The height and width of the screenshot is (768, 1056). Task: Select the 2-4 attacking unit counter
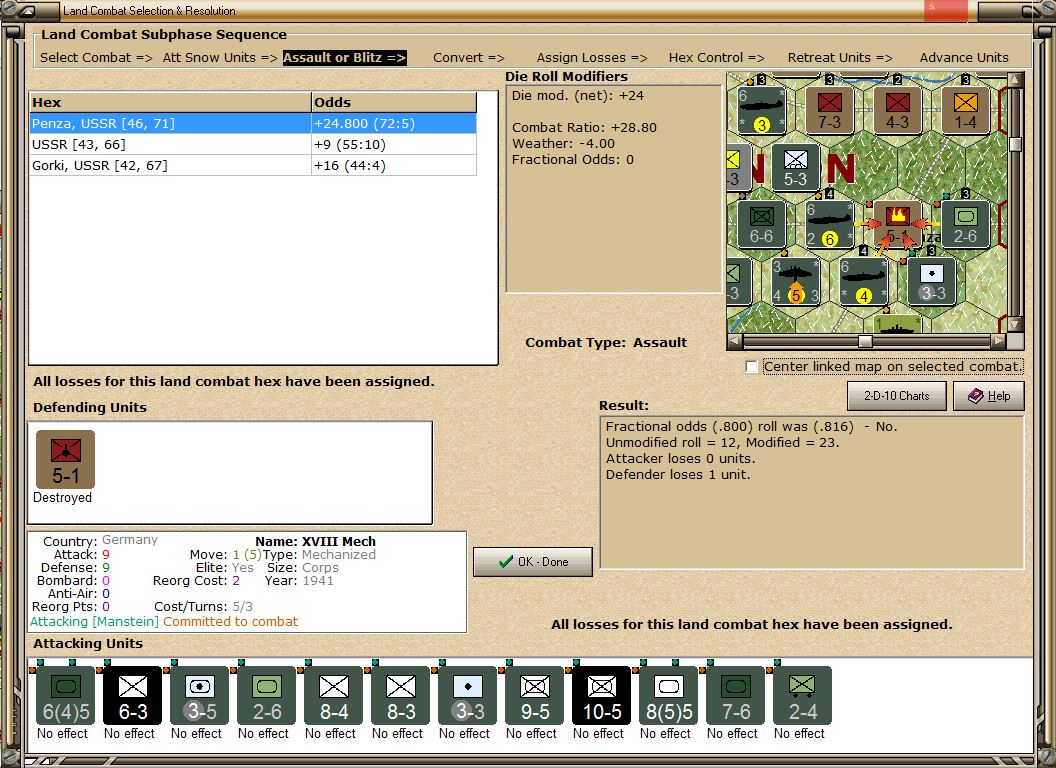point(803,697)
